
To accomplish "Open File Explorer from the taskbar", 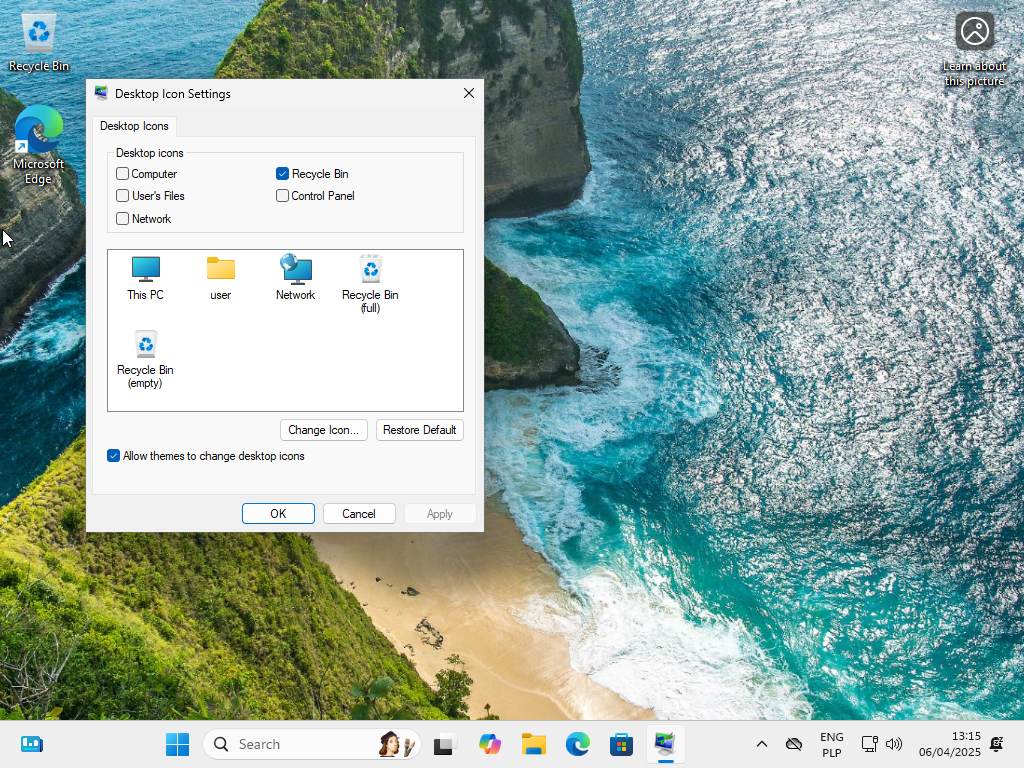I will click(533, 744).
